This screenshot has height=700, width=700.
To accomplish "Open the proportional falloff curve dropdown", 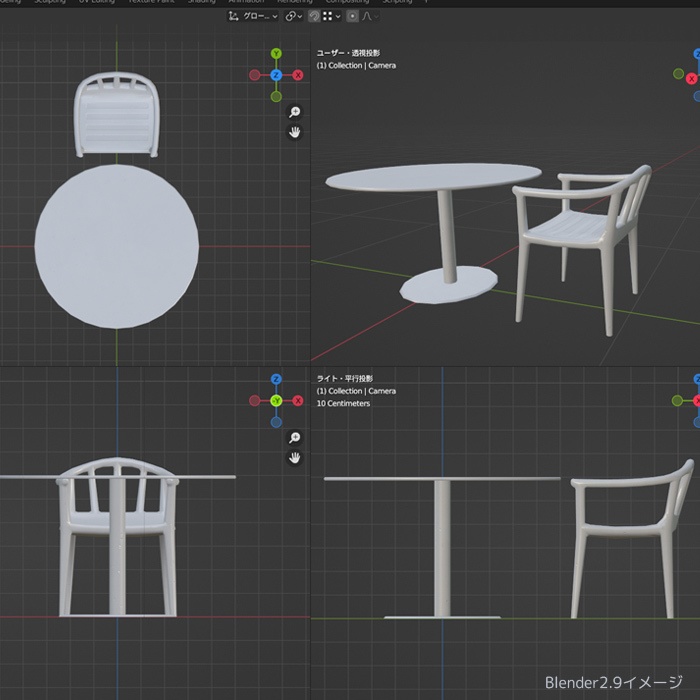I will (x=371, y=16).
